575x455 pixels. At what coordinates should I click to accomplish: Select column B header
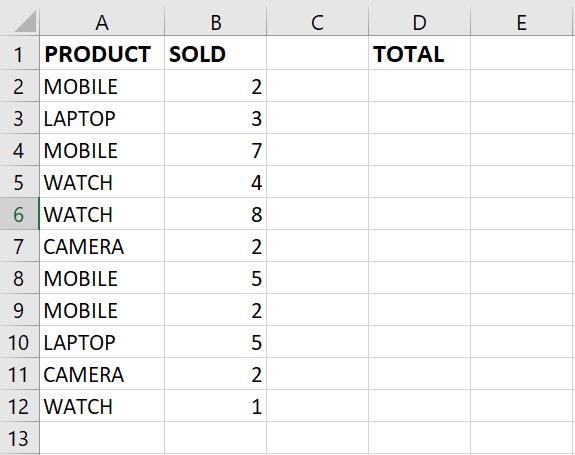coord(216,22)
